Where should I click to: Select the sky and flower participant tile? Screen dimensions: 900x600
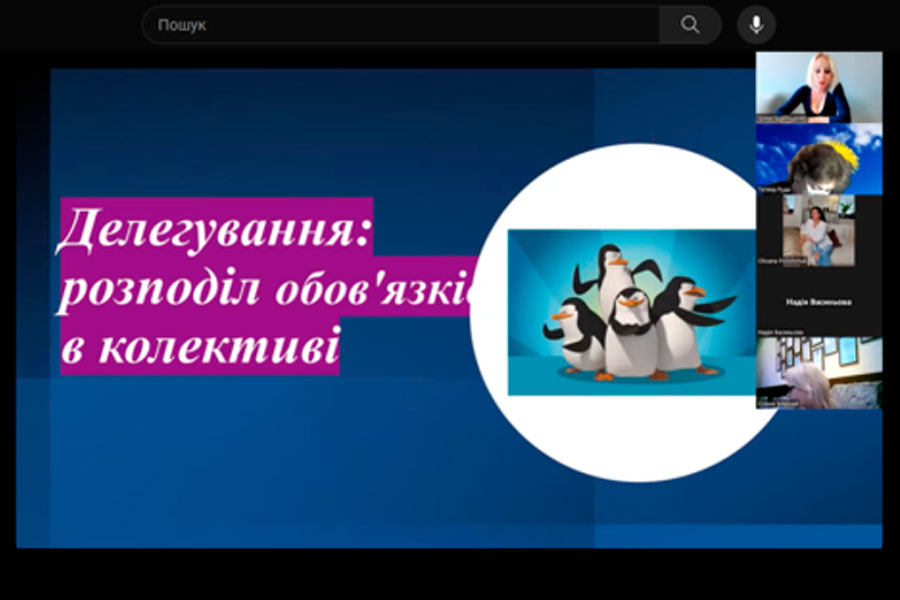(818, 159)
